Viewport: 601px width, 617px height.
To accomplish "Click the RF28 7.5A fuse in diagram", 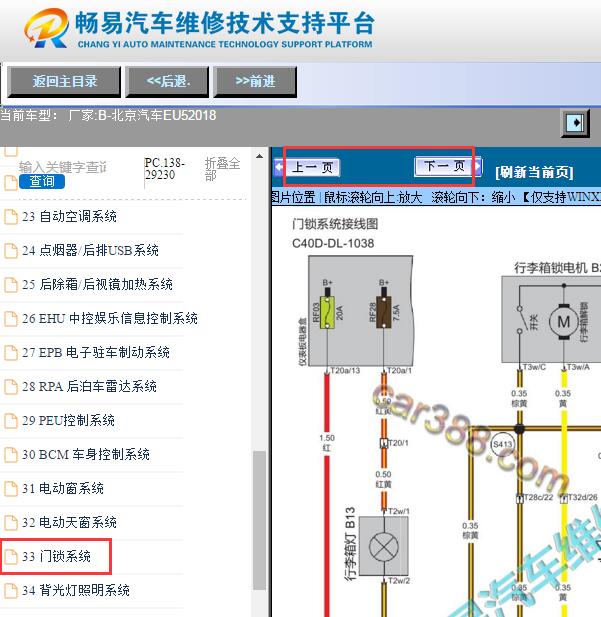I will click(384, 312).
